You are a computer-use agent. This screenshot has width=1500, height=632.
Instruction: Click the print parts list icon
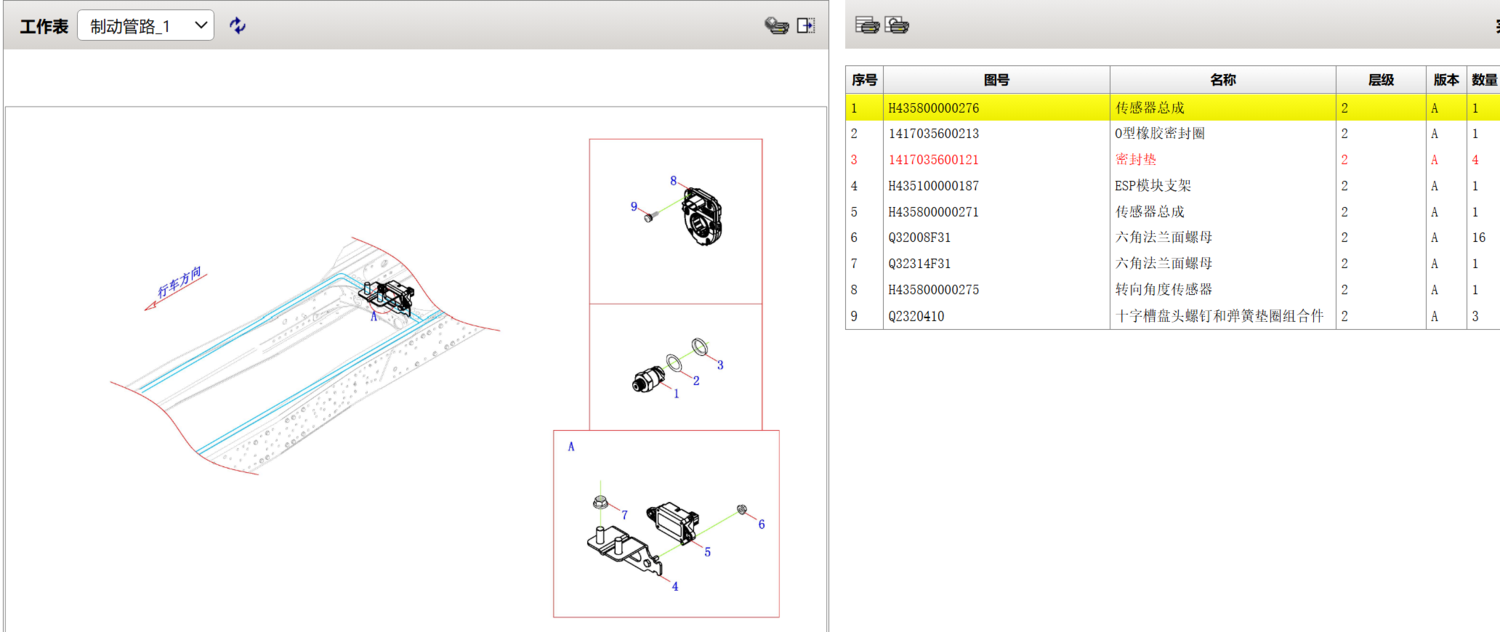click(x=867, y=26)
